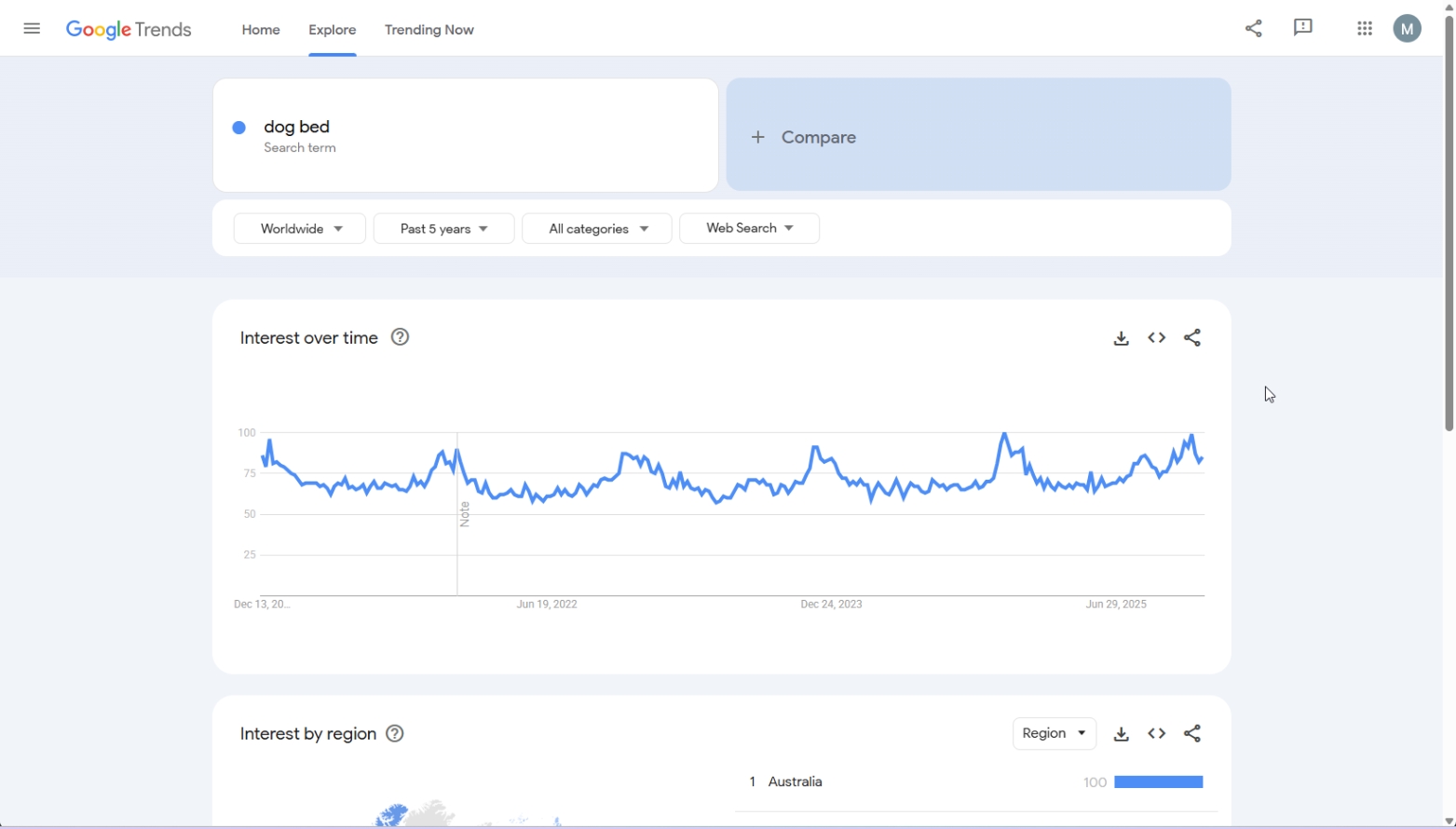The width and height of the screenshot is (1456, 829).
Task: Open help for Interest by region
Action: pyautogui.click(x=394, y=733)
